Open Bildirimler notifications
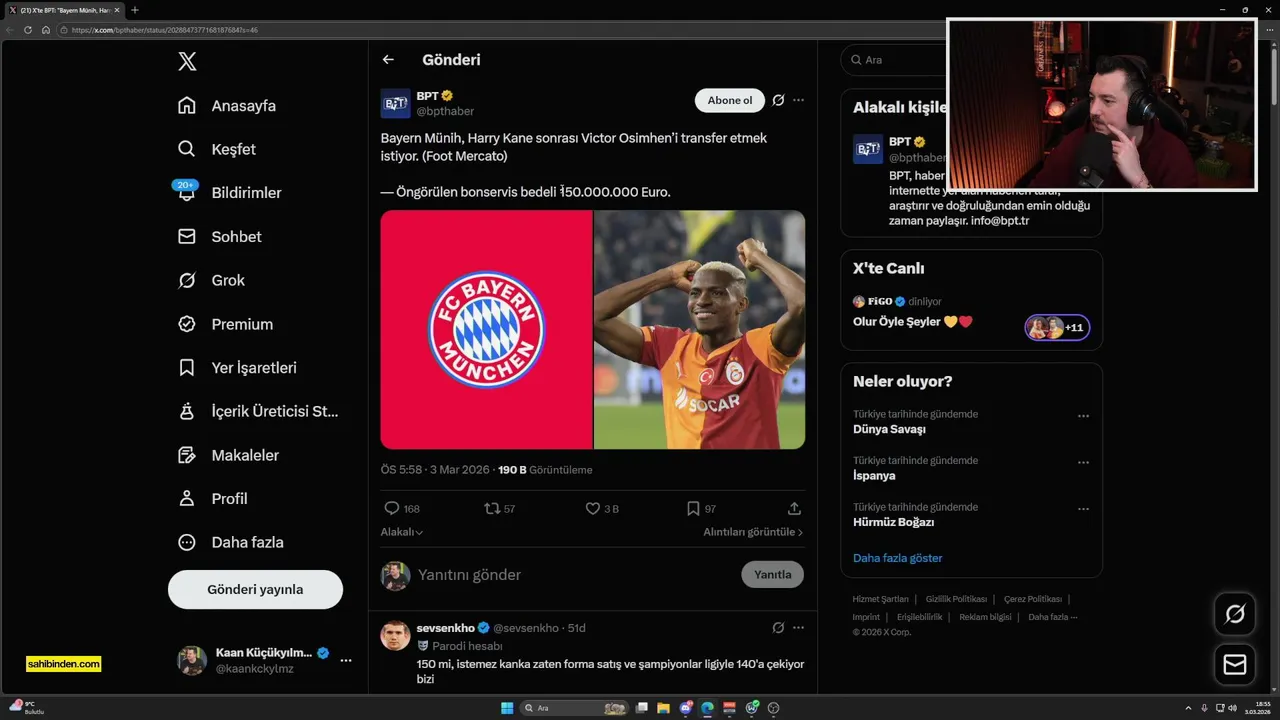This screenshot has width=1280, height=720. (x=229, y=193)
